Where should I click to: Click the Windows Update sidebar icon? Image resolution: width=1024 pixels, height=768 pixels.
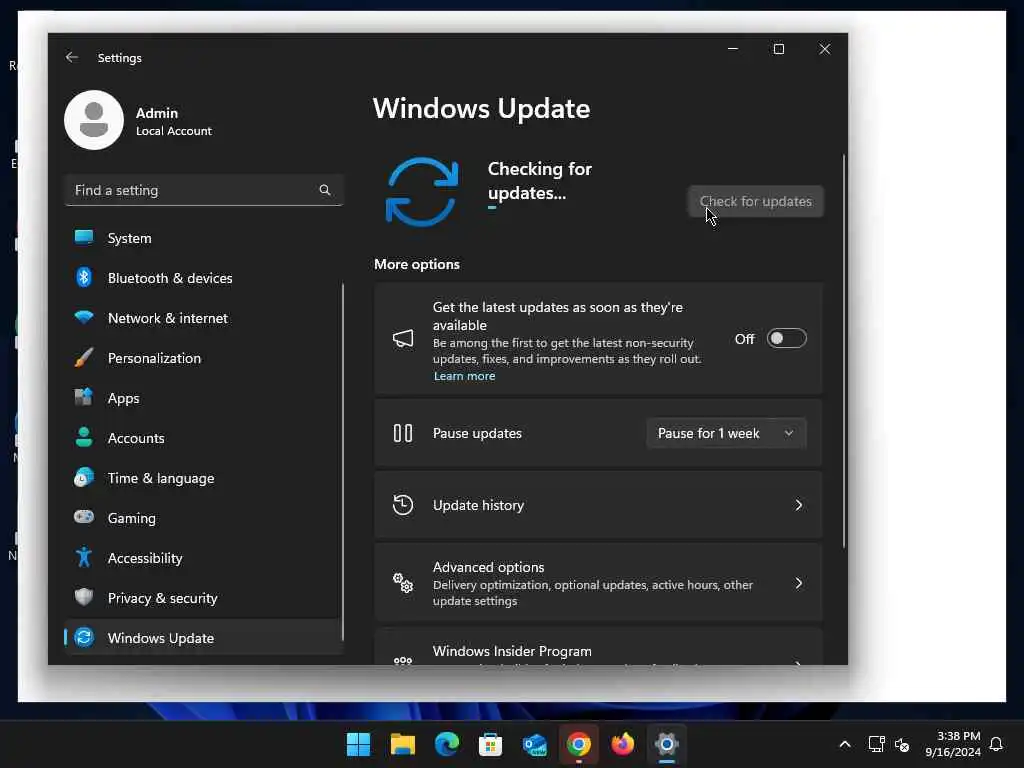point(84,637)
